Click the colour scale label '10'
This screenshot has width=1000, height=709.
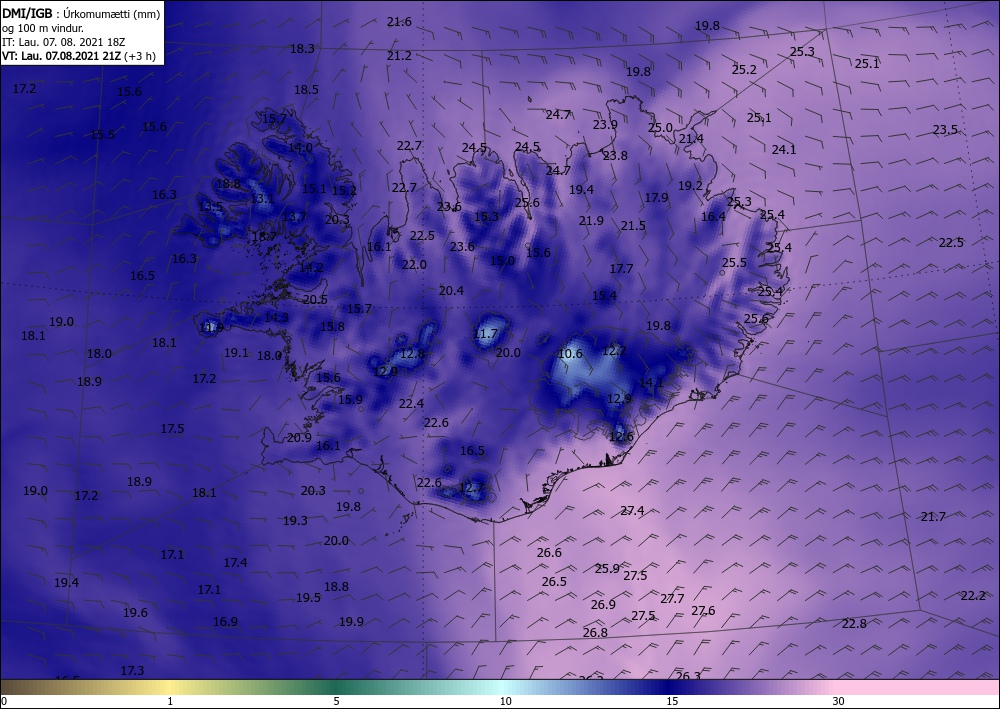click(x=505, y=701)
